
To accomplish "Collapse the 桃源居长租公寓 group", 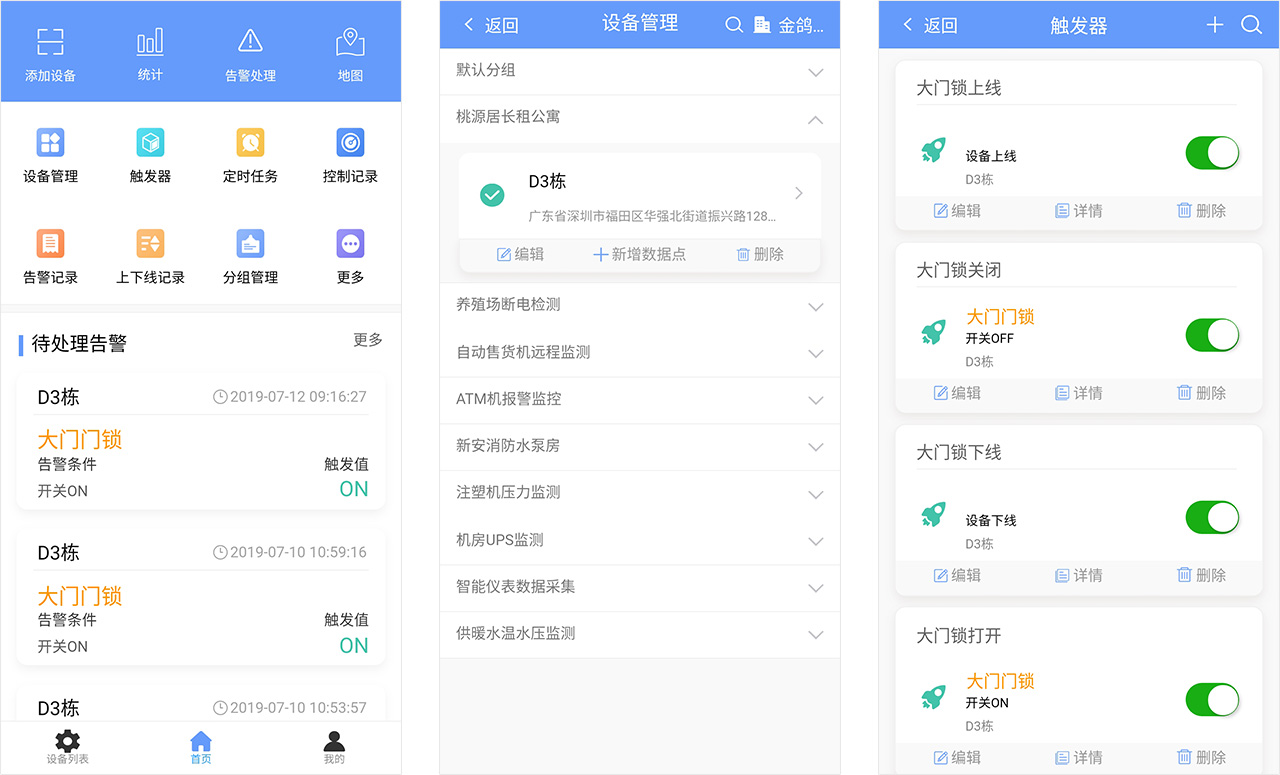I will (x=640, y=118).
